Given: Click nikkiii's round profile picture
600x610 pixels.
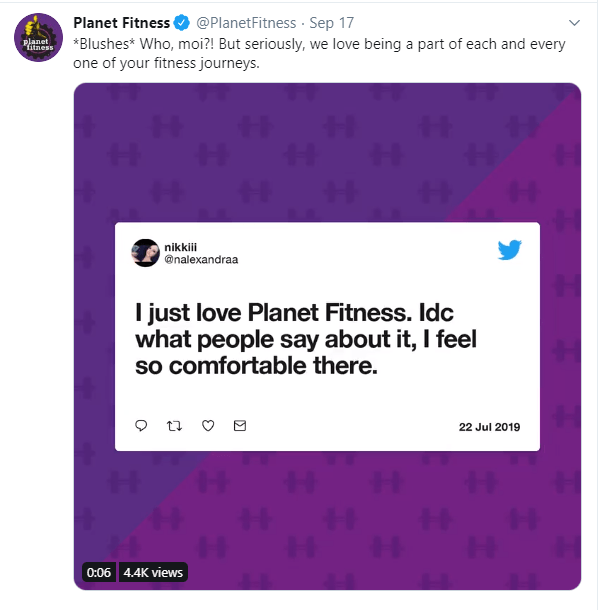Looking at the screenshot, I should click(146, 253).
